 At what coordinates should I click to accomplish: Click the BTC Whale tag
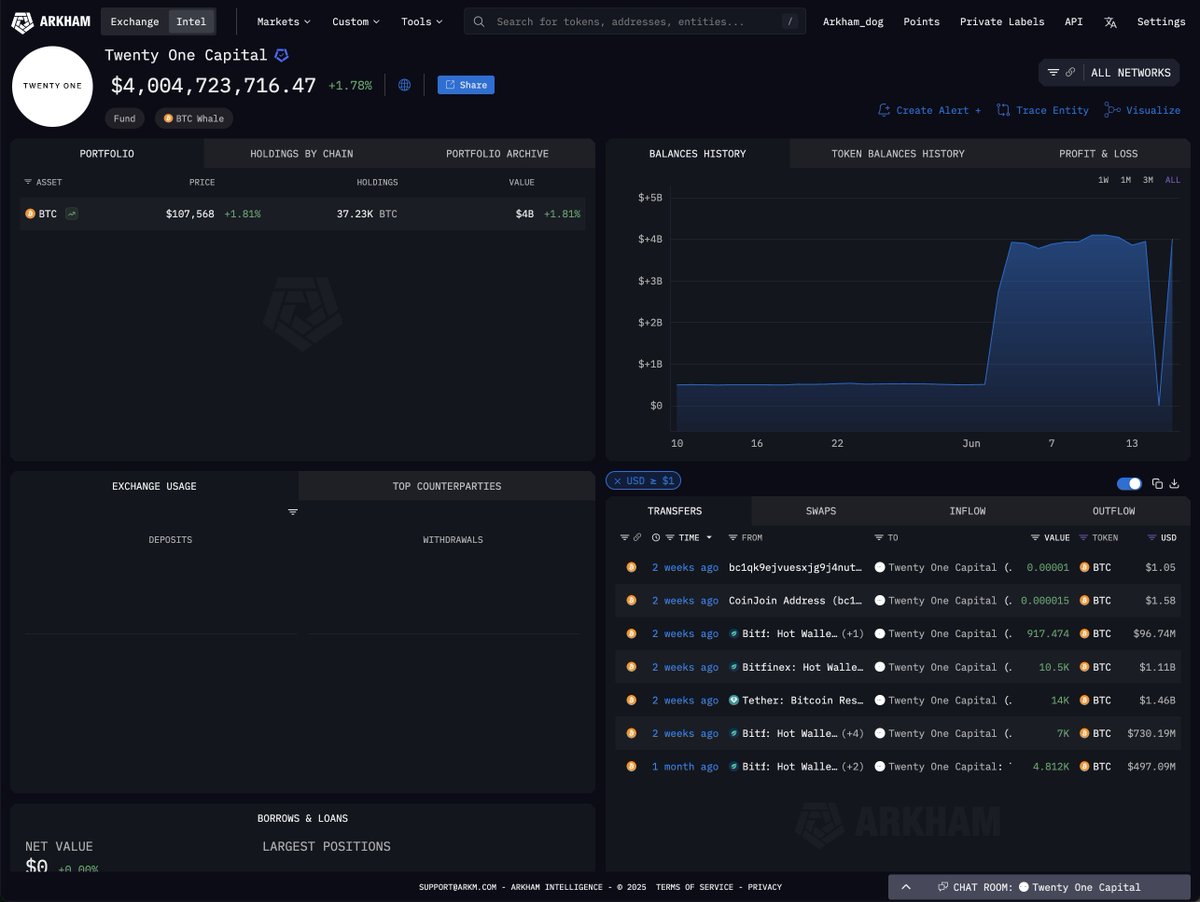point(194,118)
